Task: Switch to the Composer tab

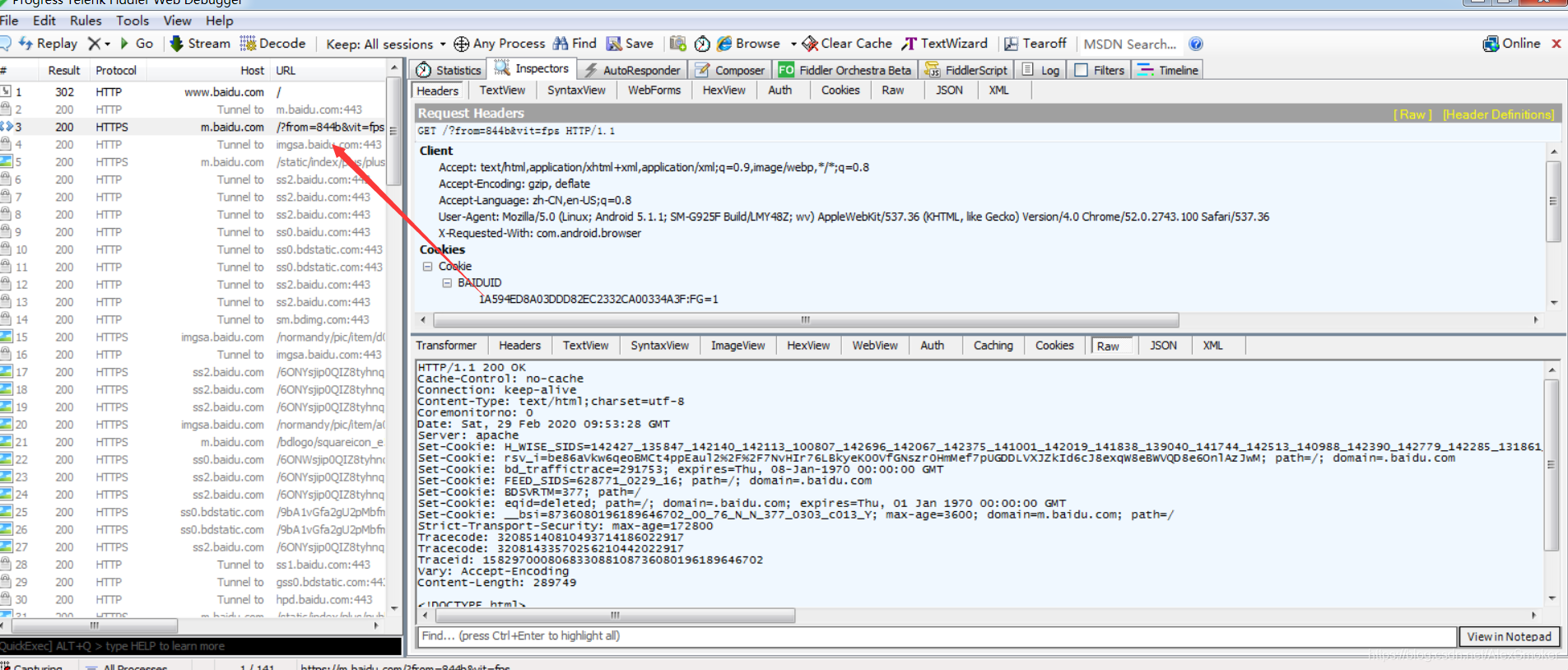Action: pos(730,70)
